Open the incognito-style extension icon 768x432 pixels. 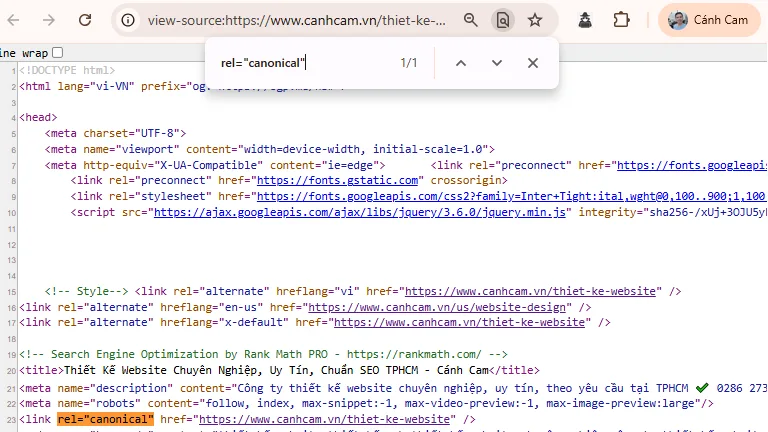point(585,20)
